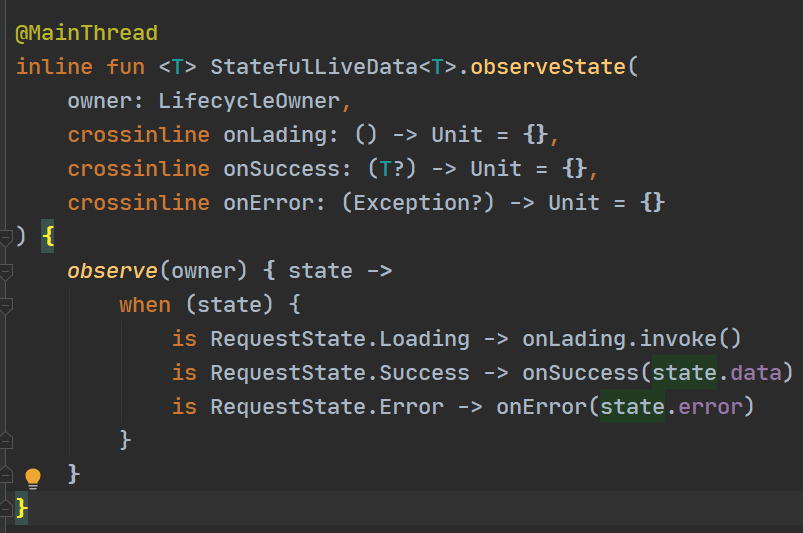Click the @MainThread annotation
The image size is (803, 533).
tap(87, 33)
